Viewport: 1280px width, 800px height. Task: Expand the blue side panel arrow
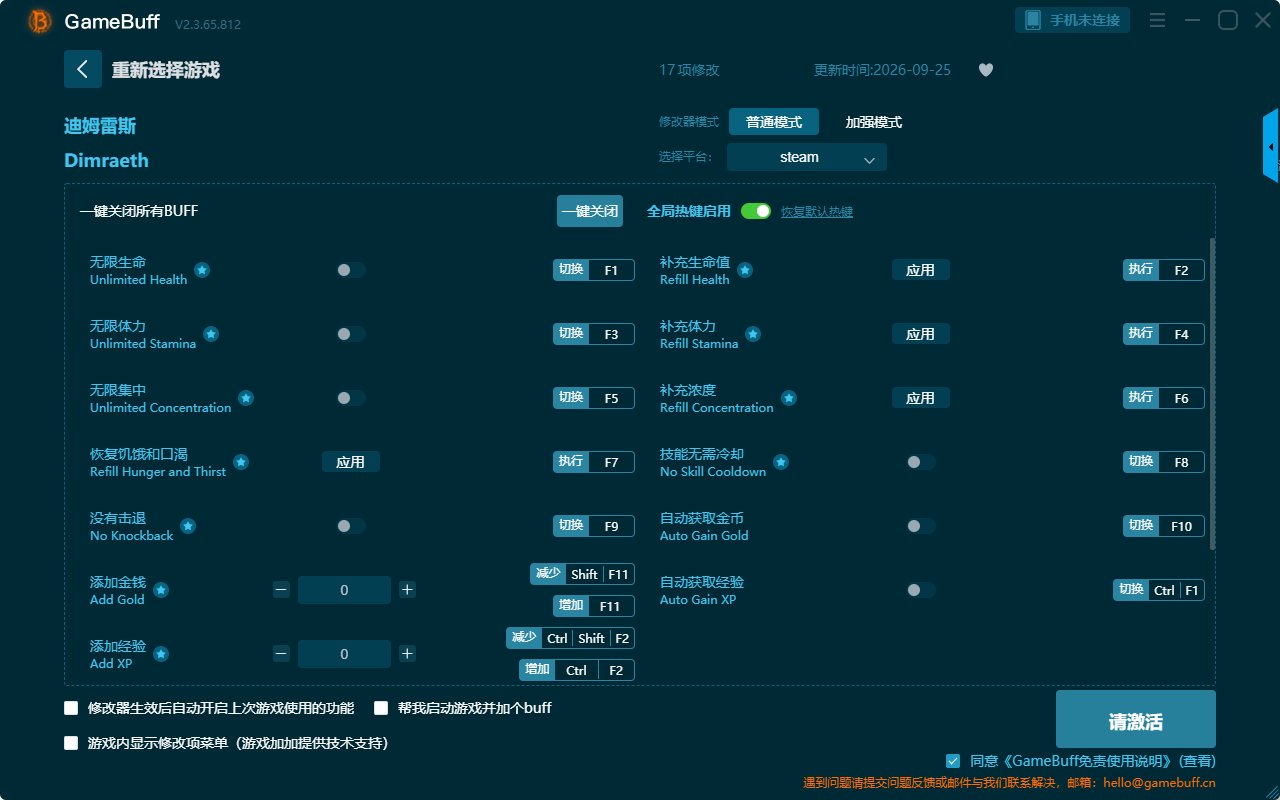(1271, 146)
